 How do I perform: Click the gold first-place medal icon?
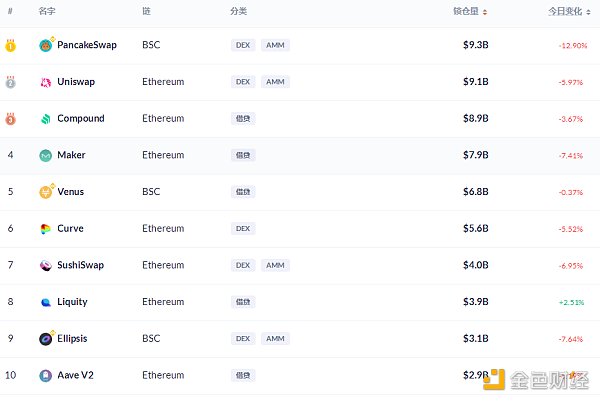[10, 45]
